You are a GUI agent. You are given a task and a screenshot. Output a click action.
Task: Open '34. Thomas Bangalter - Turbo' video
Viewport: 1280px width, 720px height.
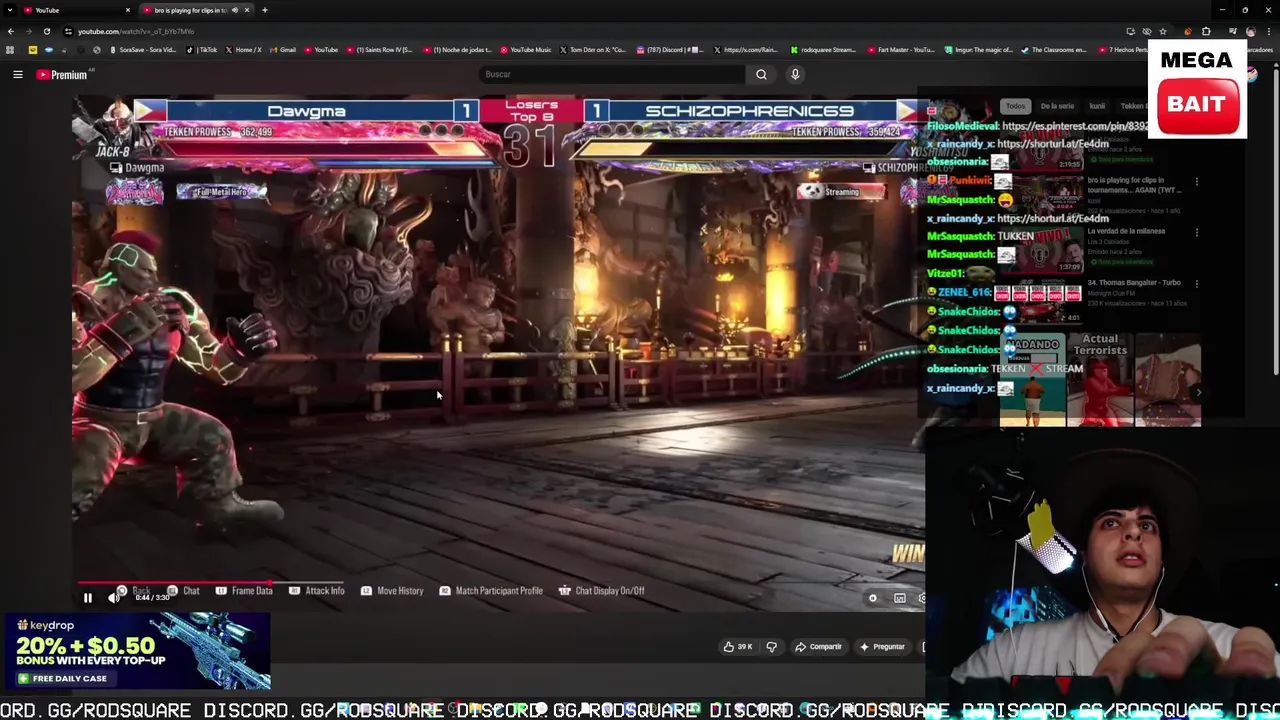1136,282
